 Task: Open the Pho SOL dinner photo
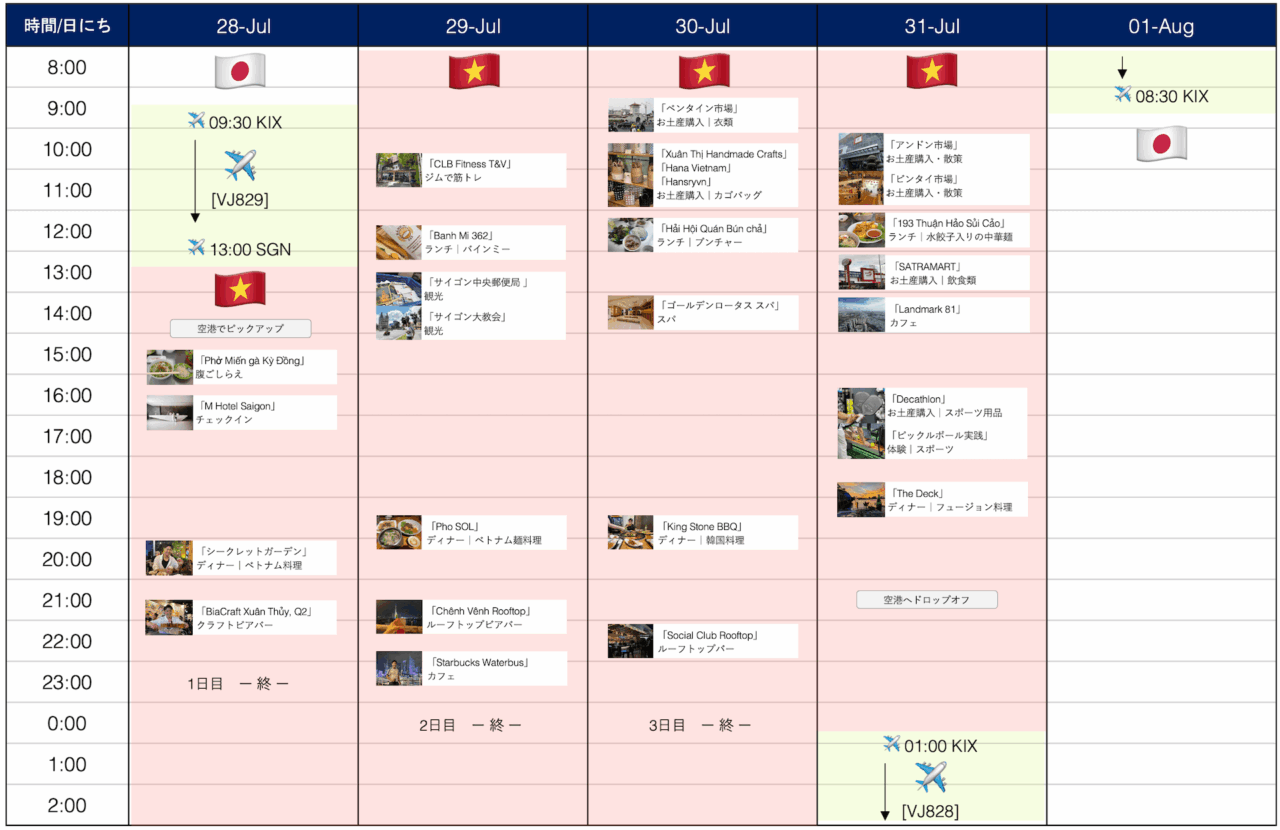(x=399, y=532)
